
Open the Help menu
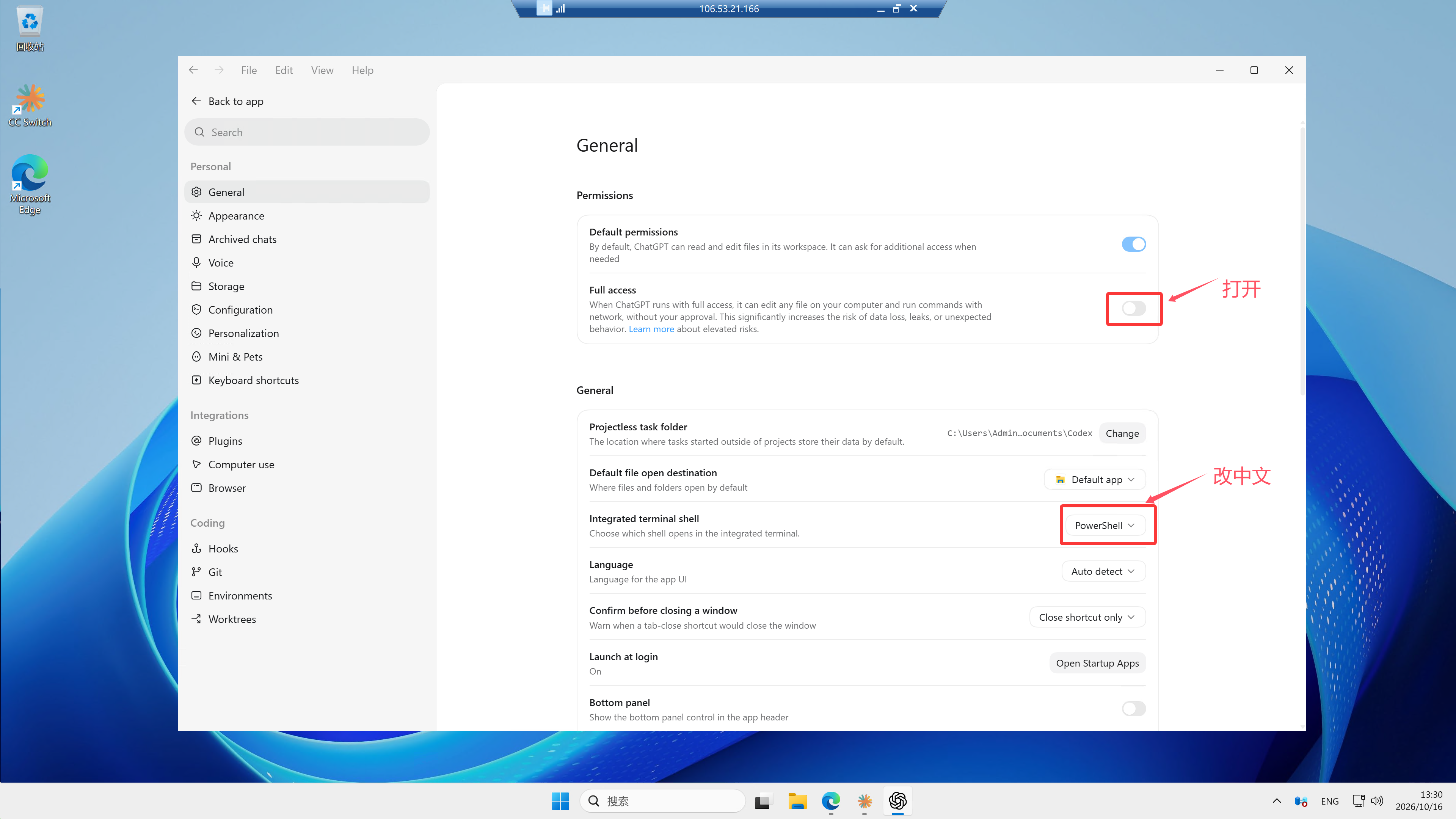click(362, 70)
